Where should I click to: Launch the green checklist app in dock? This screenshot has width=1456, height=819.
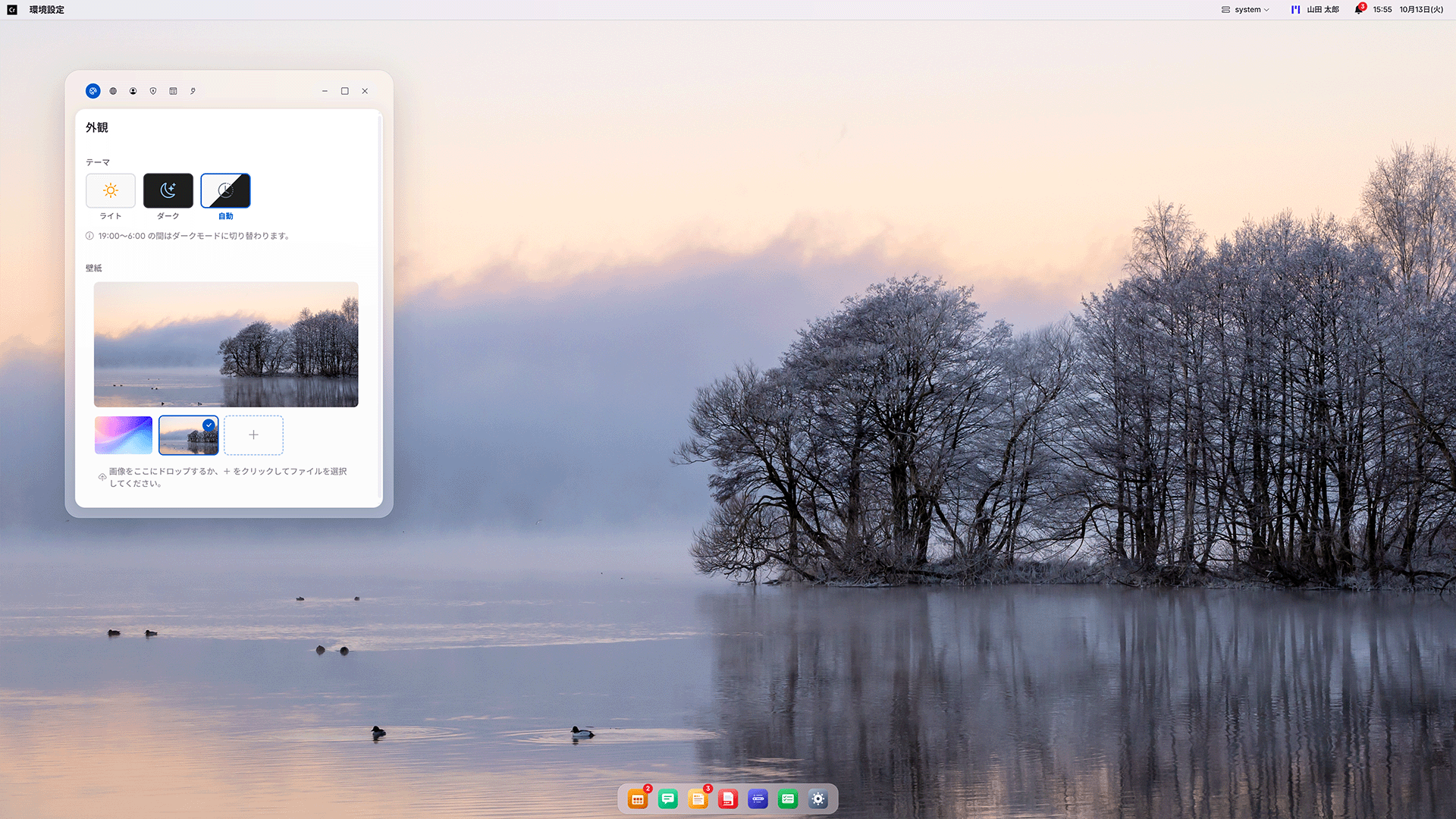pos(788,799)
